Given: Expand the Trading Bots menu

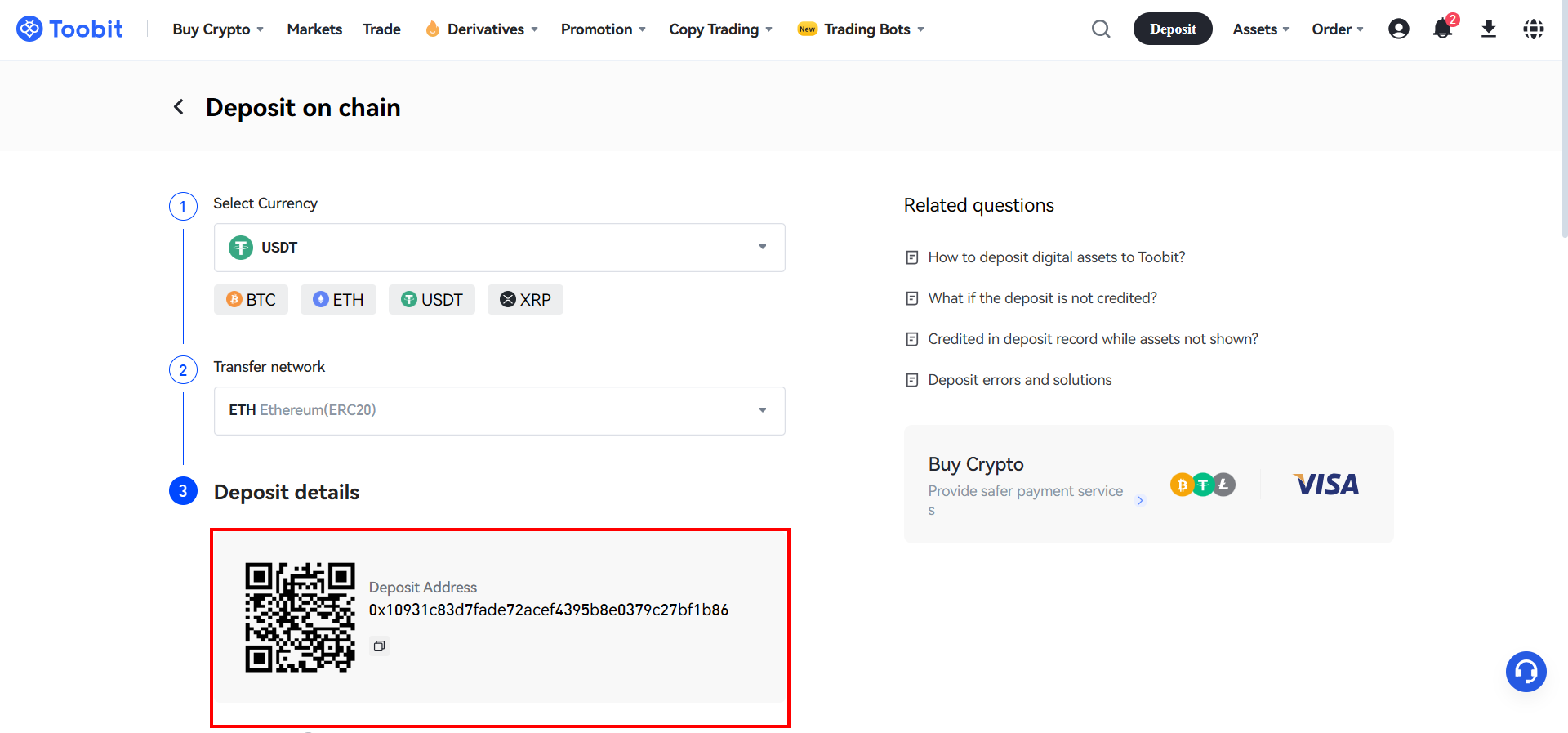Looking at the screenshot, I should tap(874, 29).
